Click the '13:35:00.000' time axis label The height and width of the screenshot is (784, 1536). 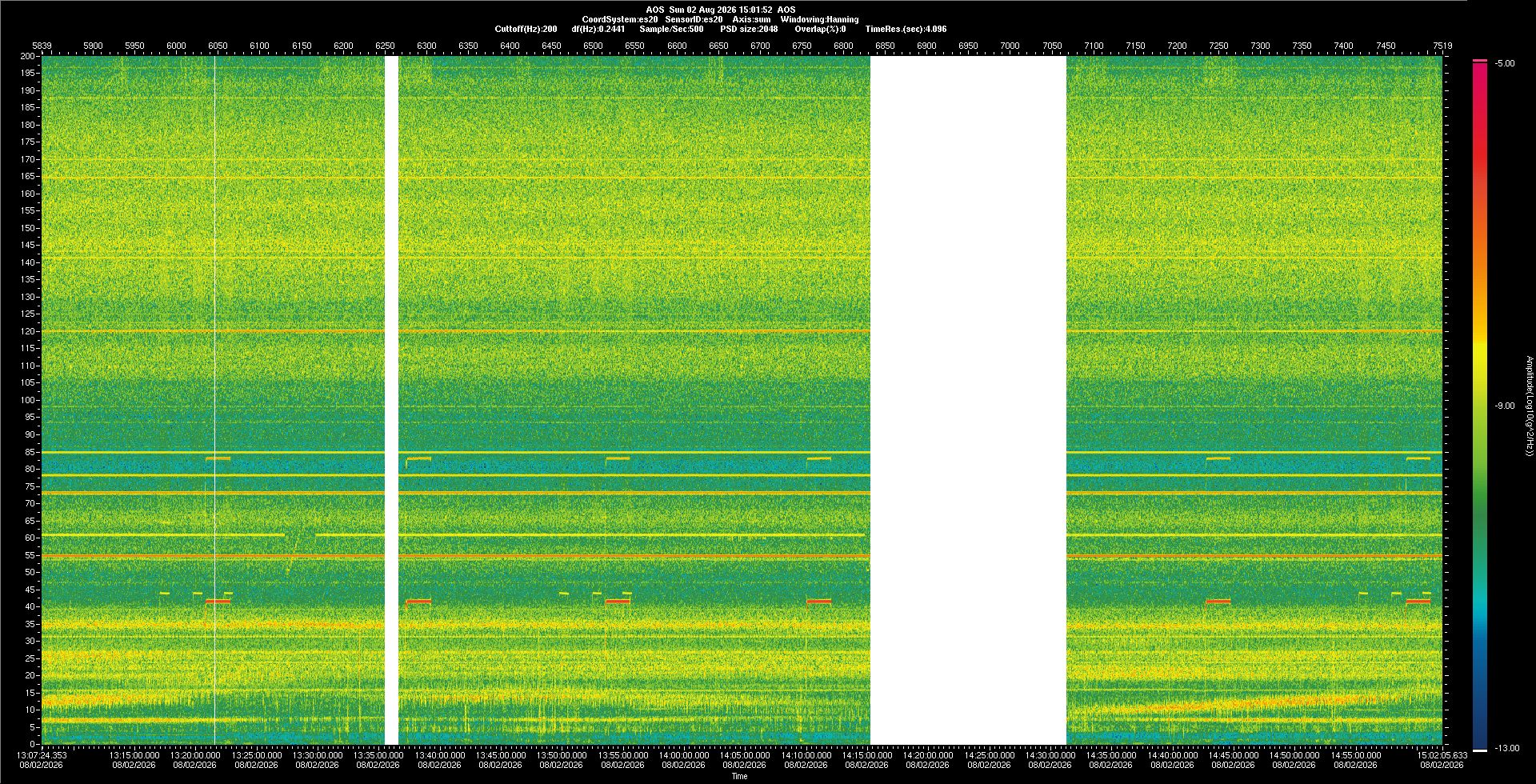(x=378, y=754)
